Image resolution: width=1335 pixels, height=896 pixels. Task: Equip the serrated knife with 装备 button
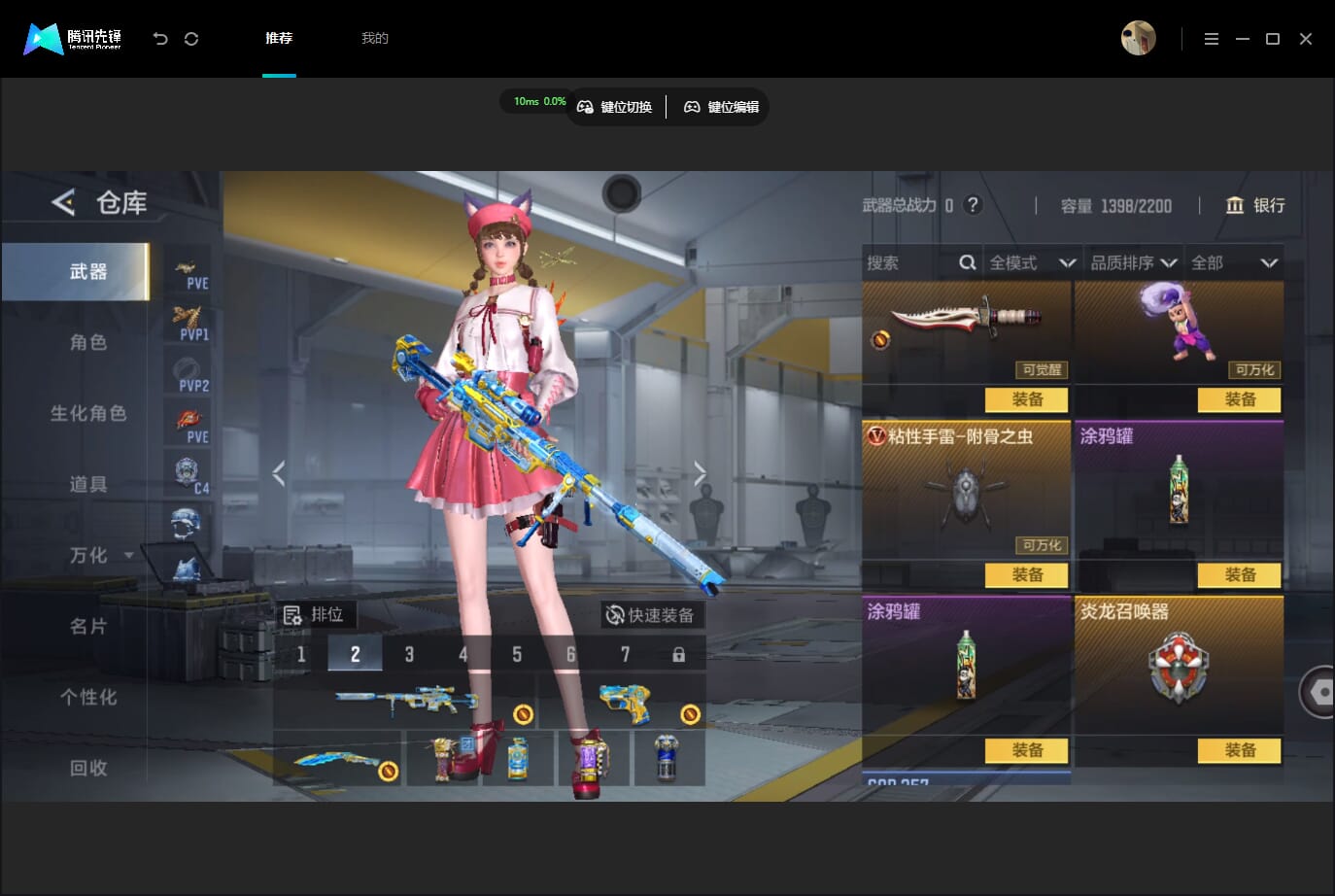(1027, 399)
